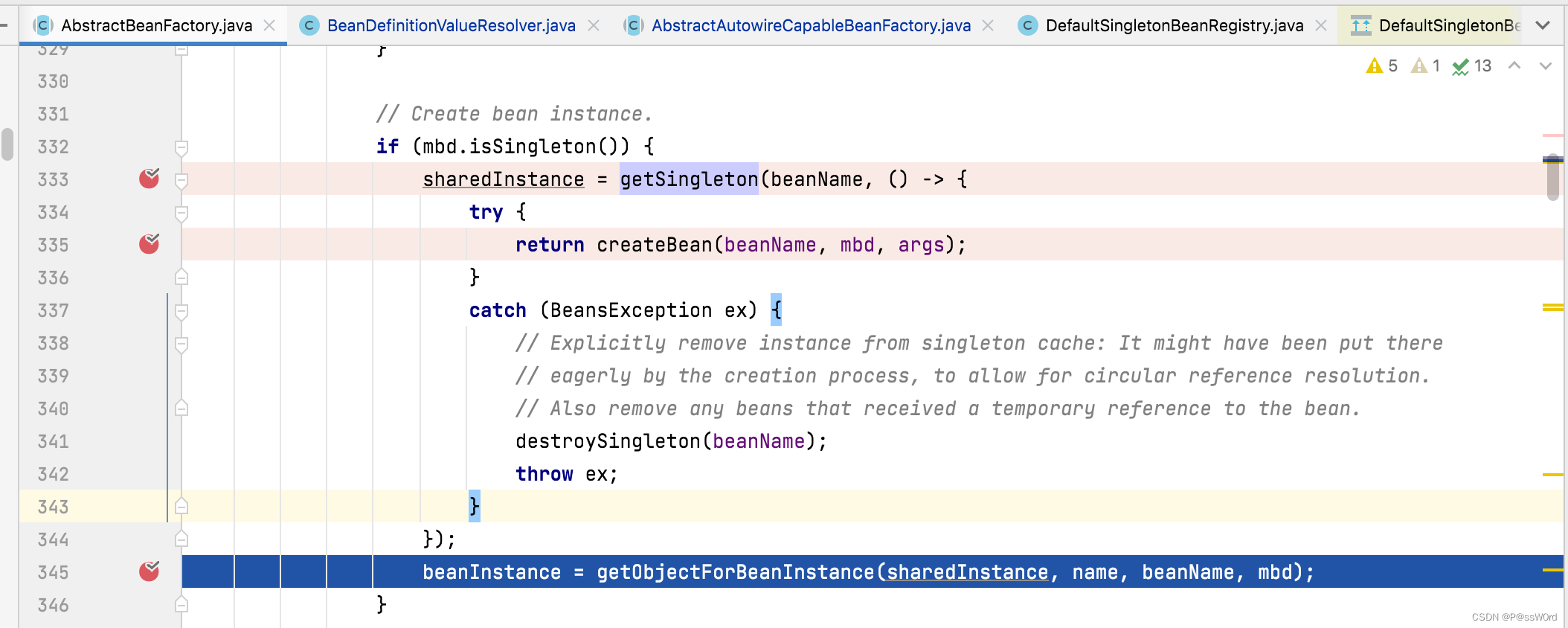Close DefaultSingletonBeanRegistry.java tab
This screenshot has height=628, width=1568.
(1321, 25)
